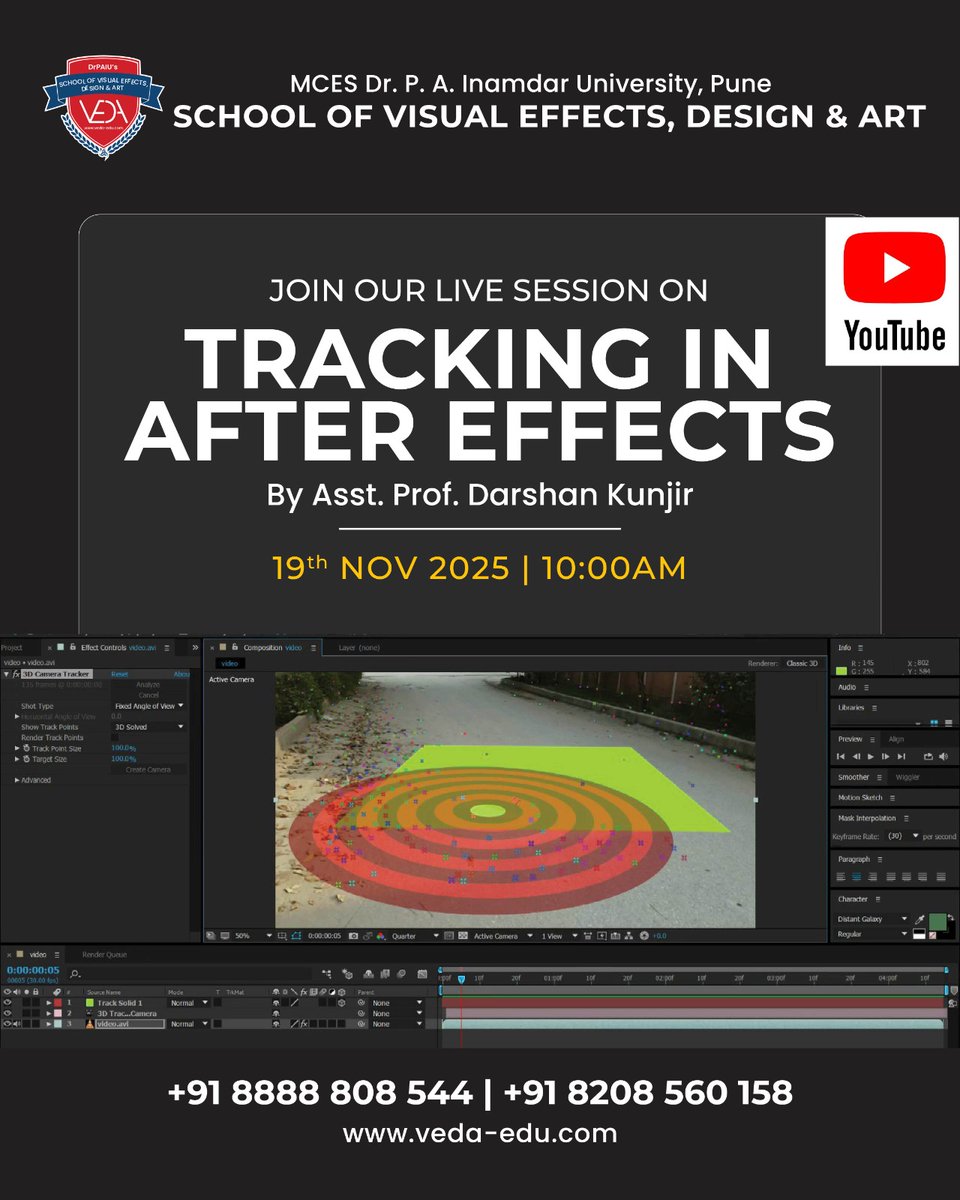
Task: Toggle the Track Point Size stopwatch
Action: click(26, 748)
